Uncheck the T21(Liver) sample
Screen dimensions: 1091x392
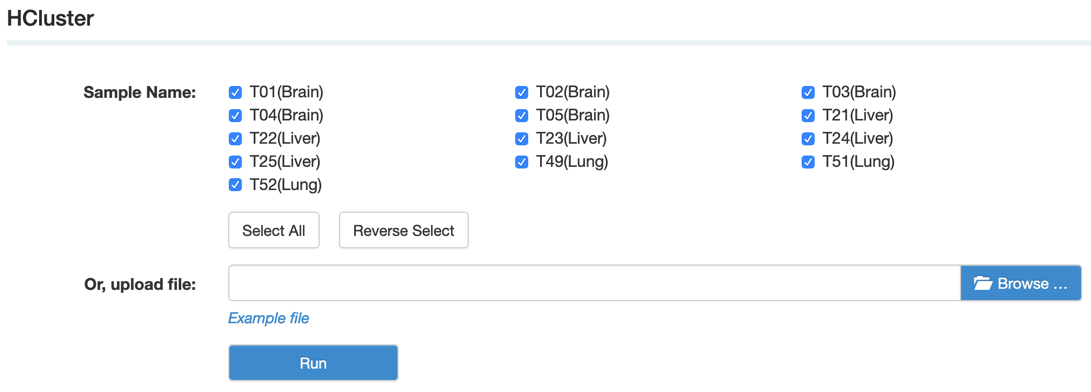[x=808, y=115]
